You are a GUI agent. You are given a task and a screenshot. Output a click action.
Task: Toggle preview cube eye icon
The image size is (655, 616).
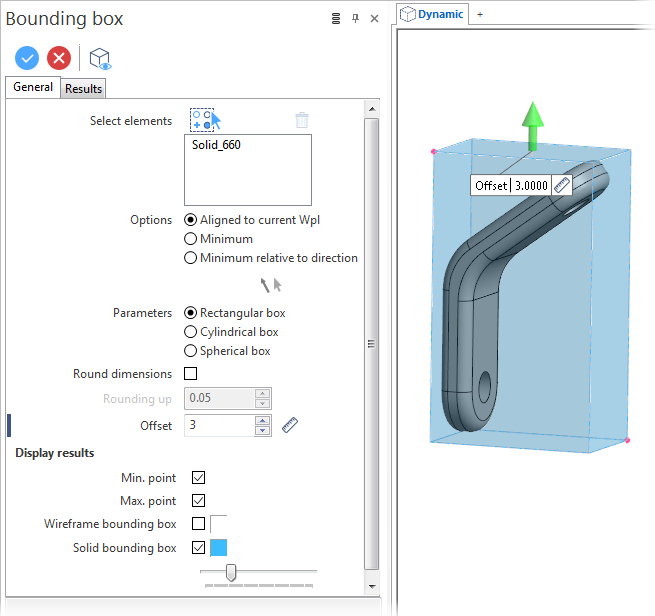[100, 58]
